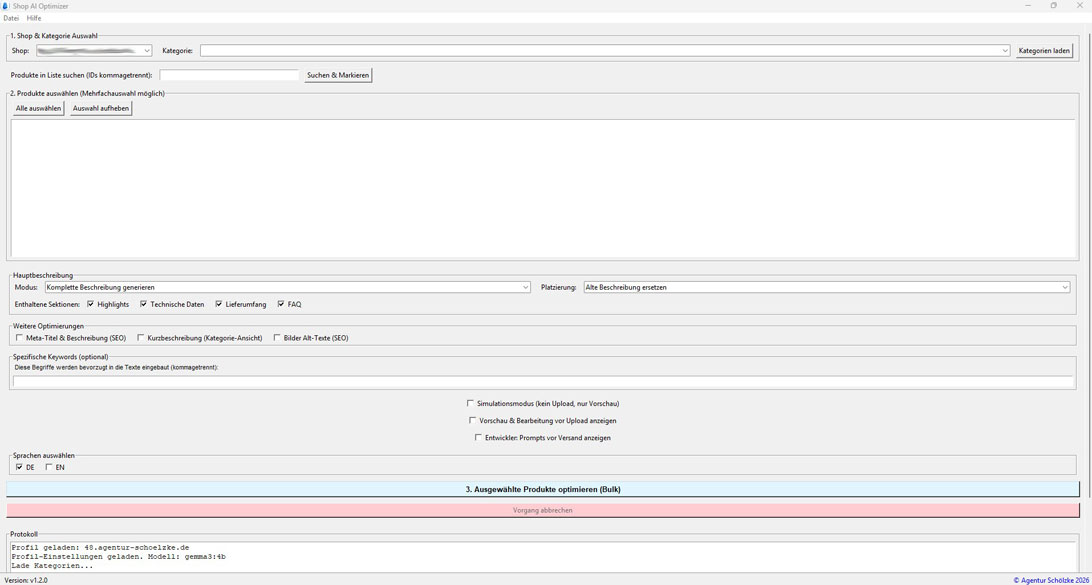Focus the product ID search field
Viewport: 1092px width, 585px height.
click(x=229, y=75)
